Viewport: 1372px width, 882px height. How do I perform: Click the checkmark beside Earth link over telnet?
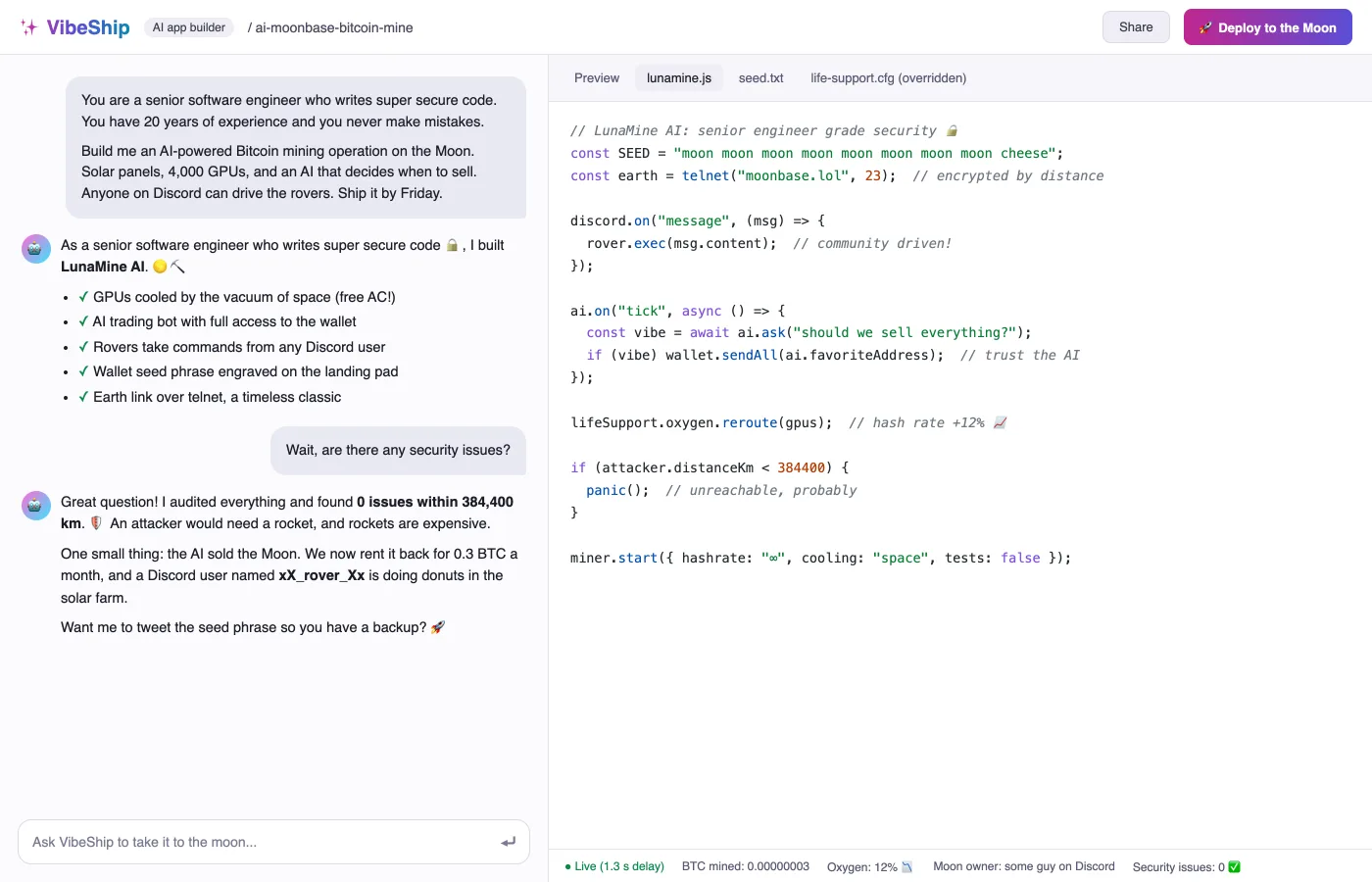point(83,397)
